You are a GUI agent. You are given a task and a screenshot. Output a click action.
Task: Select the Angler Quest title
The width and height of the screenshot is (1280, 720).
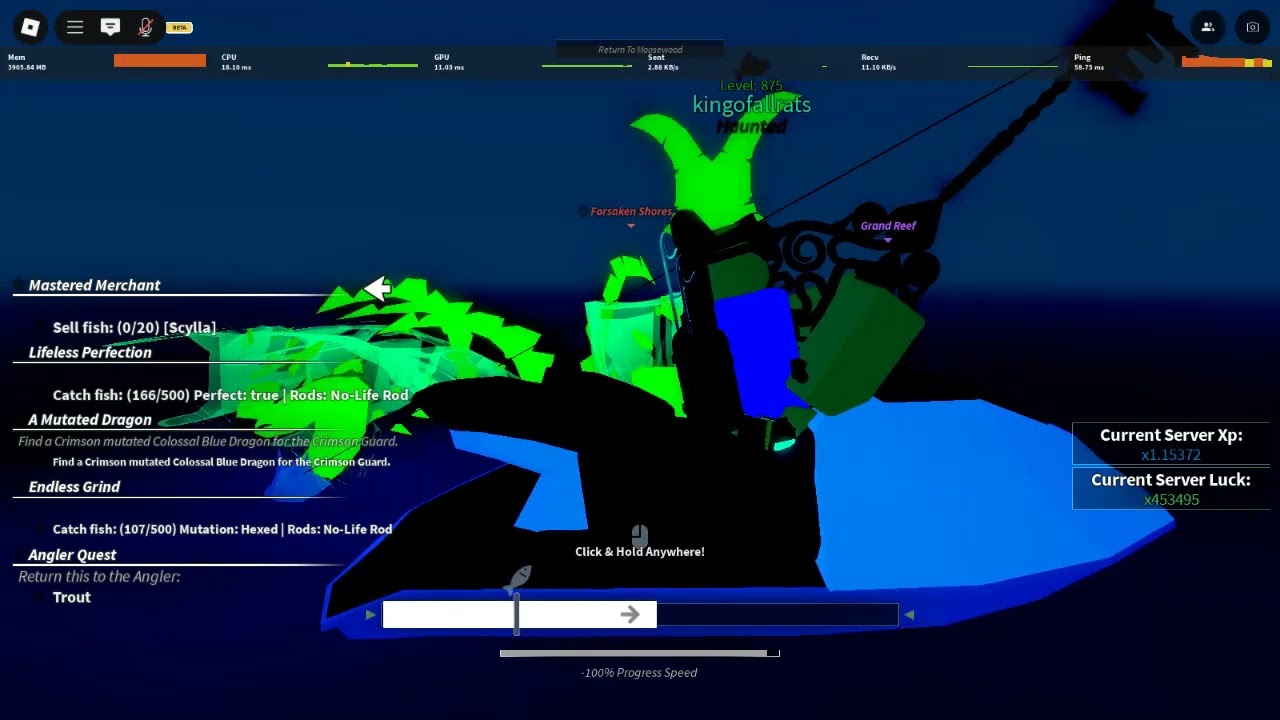(x=72, y=555)
